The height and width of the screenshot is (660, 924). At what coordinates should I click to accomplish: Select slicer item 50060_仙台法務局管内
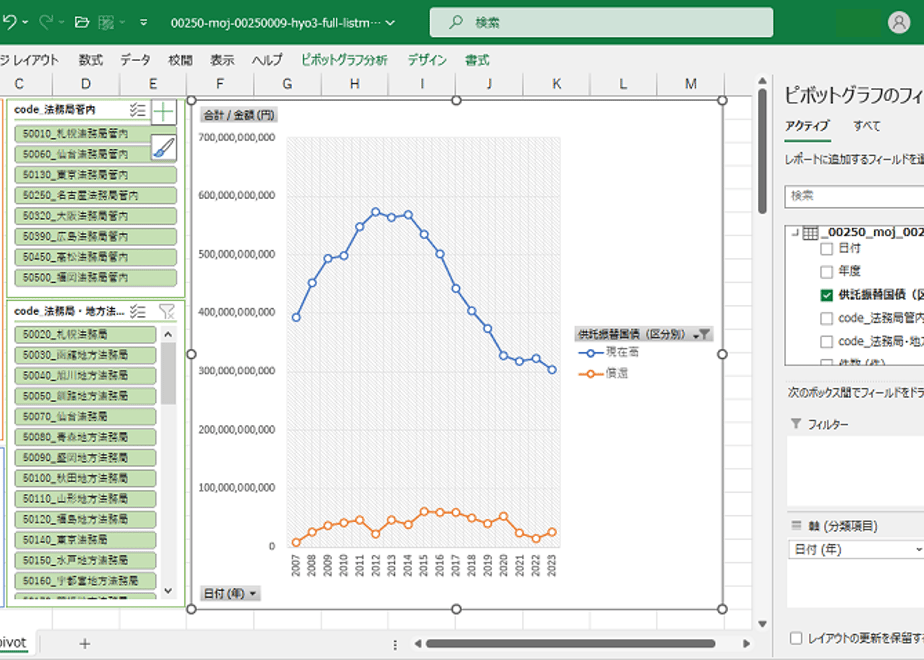(x=82, y=154)
